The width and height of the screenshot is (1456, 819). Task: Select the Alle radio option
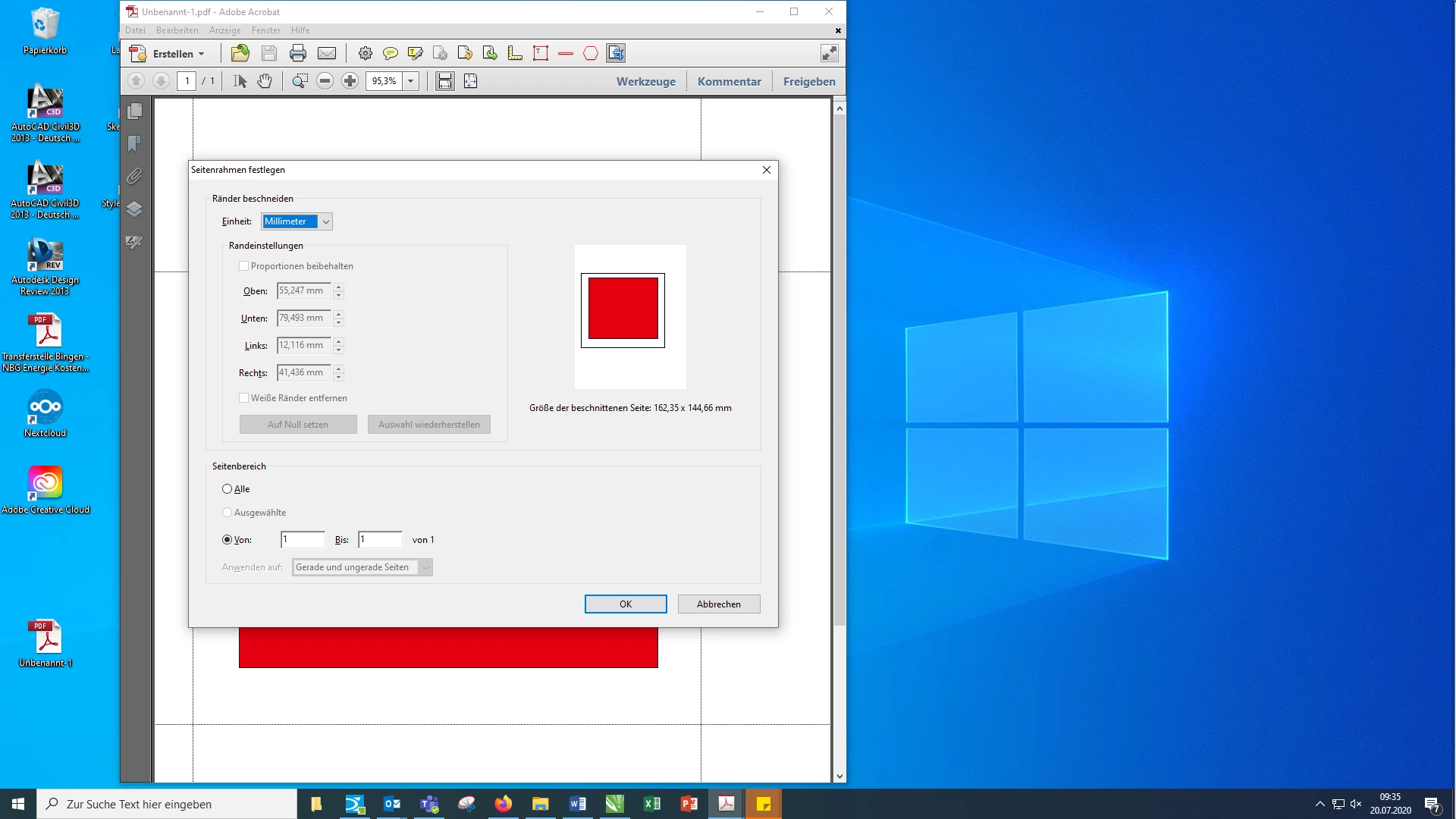click(x=227, y=489)
